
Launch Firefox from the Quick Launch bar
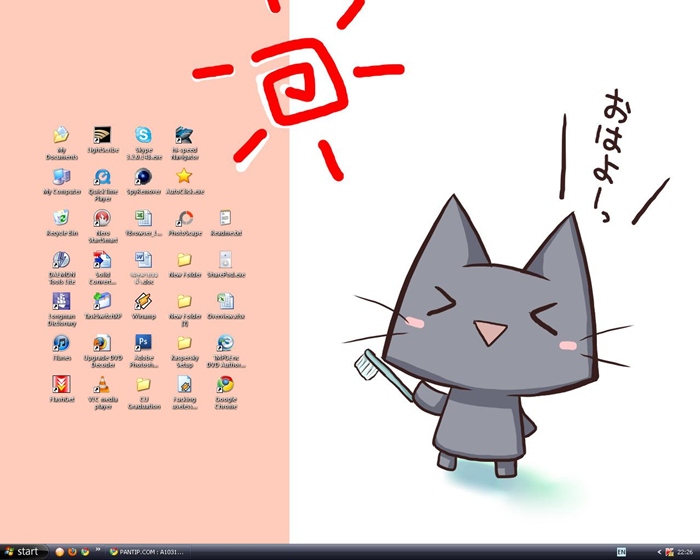coord(72,552)
